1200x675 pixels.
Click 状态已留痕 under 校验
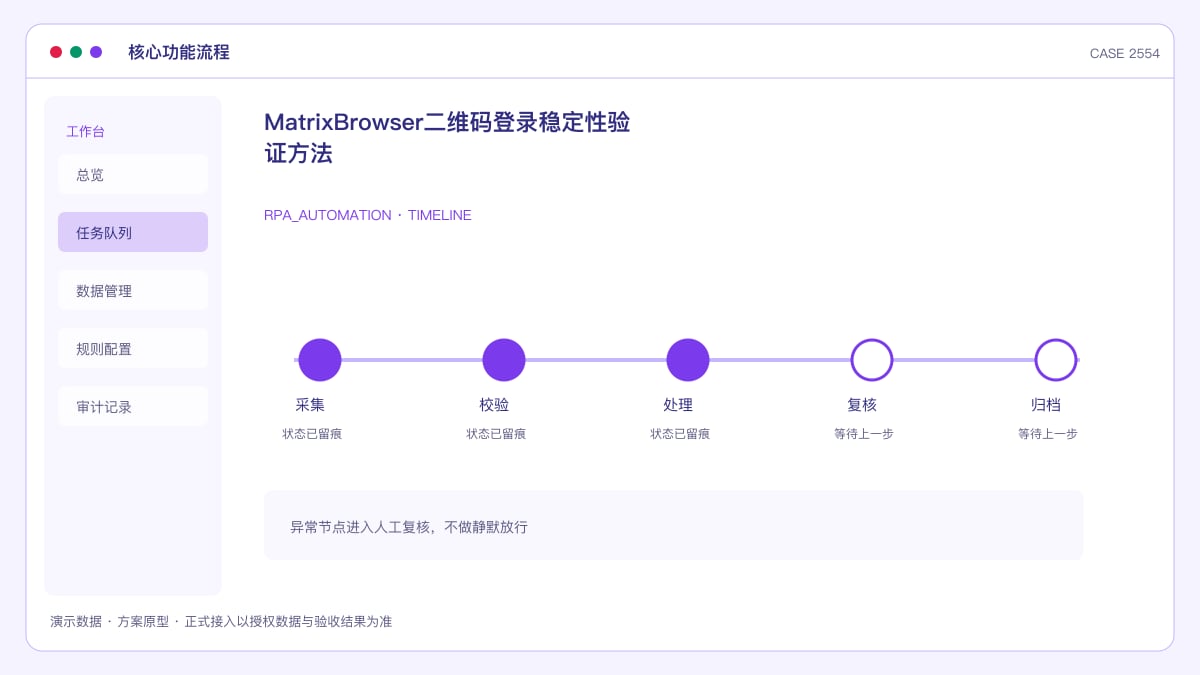(x=496, y=434)
